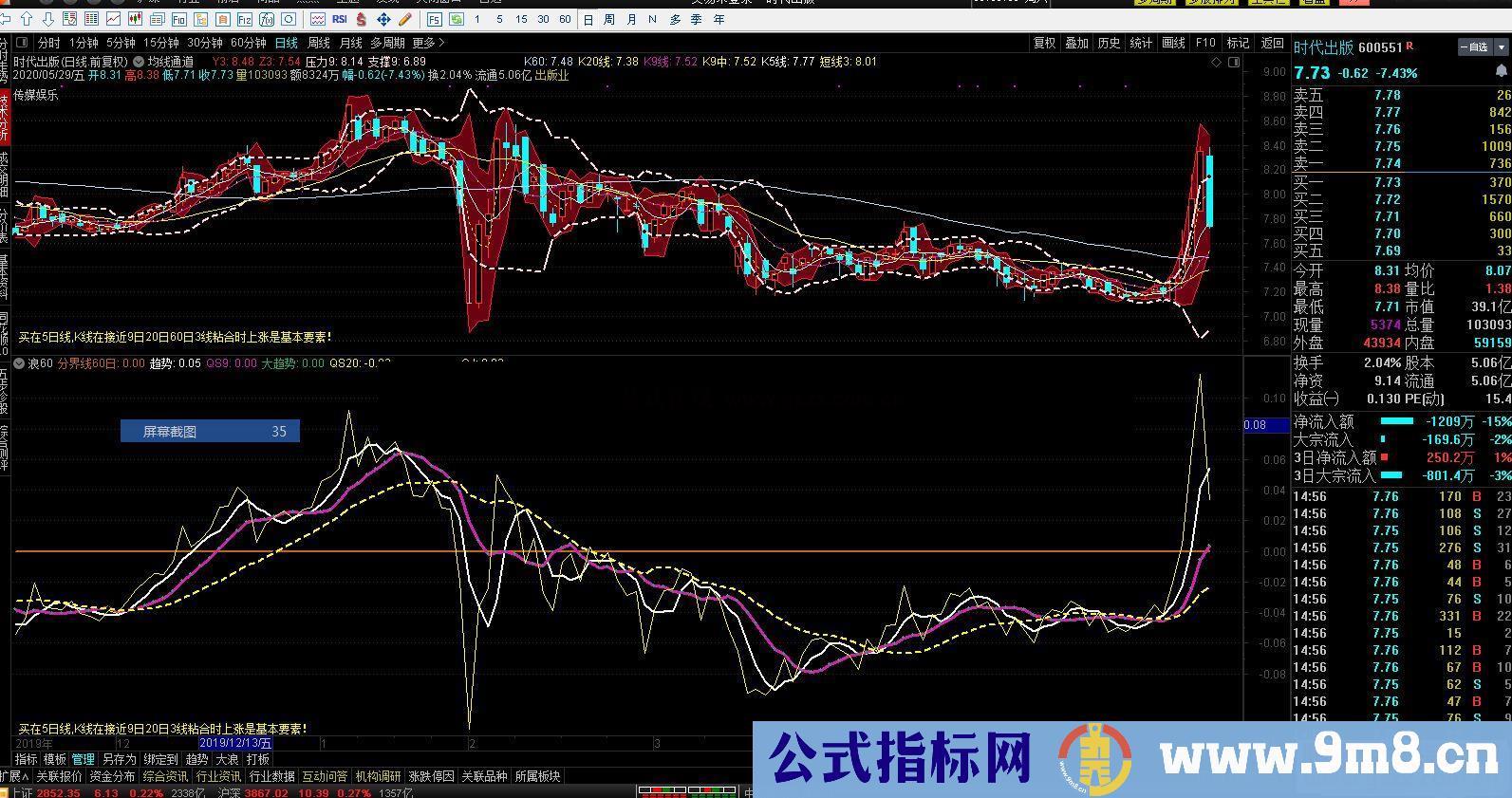The width and height of the screenshot is (1512, 798).
Task: Click the back arrow navigation icon
Action: (6, 19)
